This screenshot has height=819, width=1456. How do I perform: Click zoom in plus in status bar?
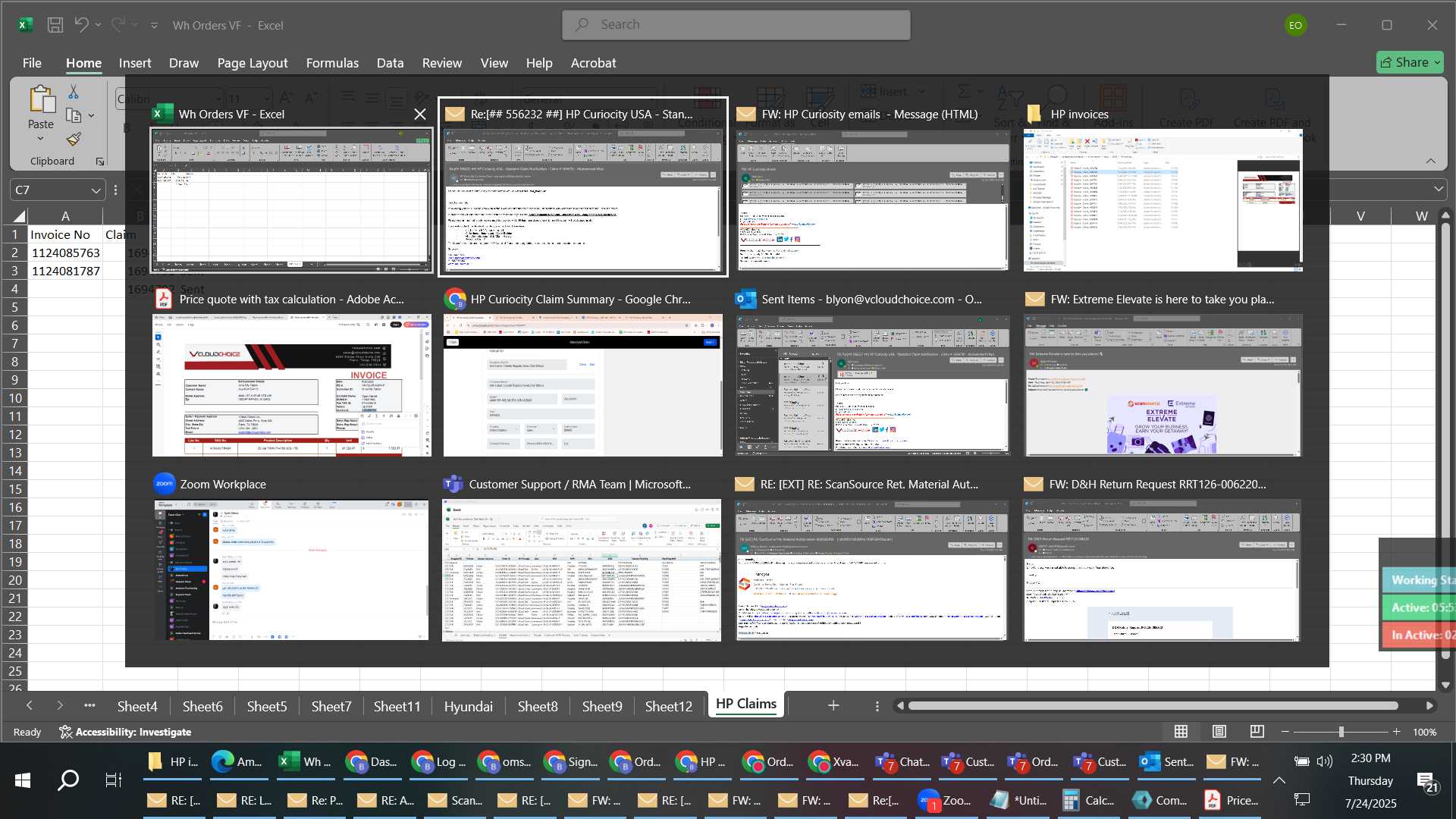(x=1396, y=732)
